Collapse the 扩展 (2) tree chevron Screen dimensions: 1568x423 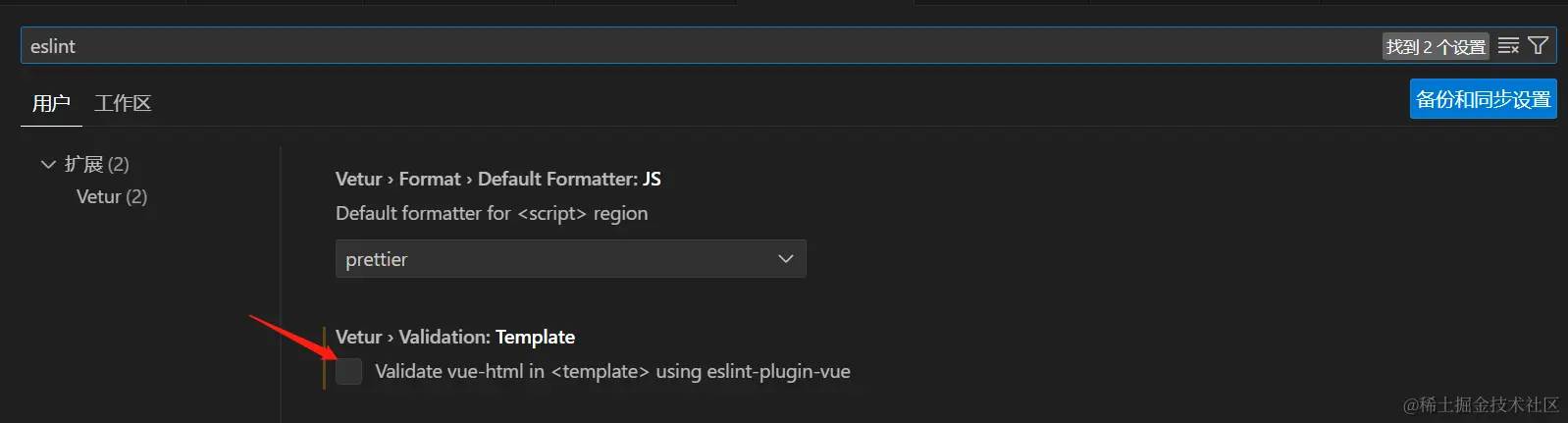[48, 164]
